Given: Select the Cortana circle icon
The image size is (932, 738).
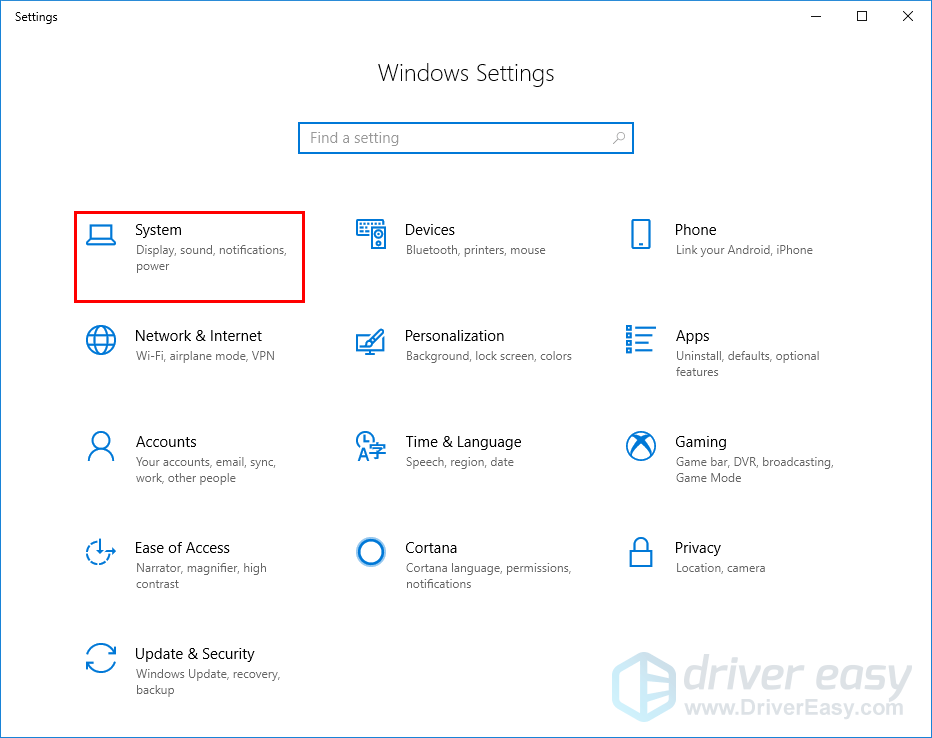Looking at the screenshot, I should coord(371,552).
